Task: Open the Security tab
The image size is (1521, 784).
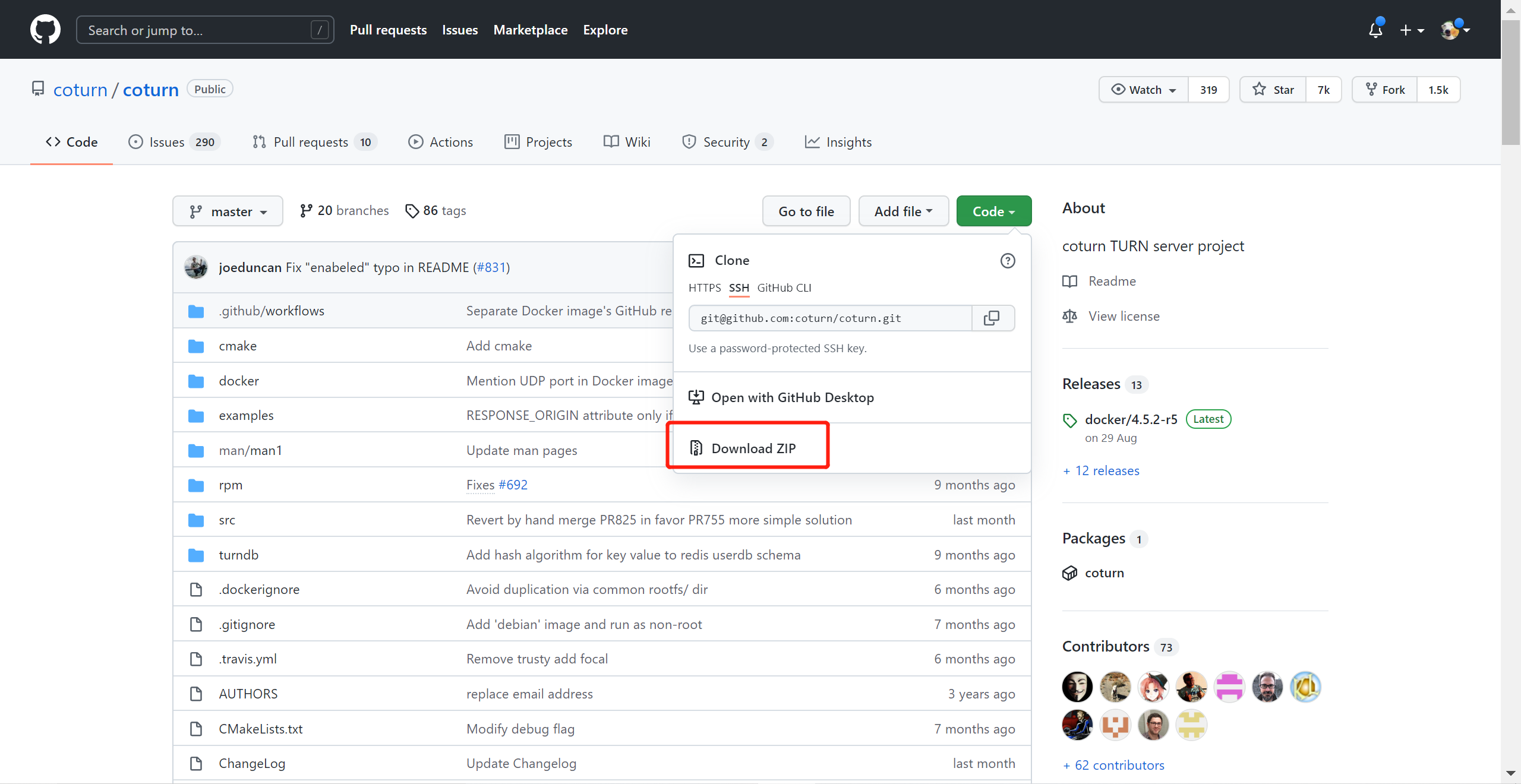Action: (726, 143)
